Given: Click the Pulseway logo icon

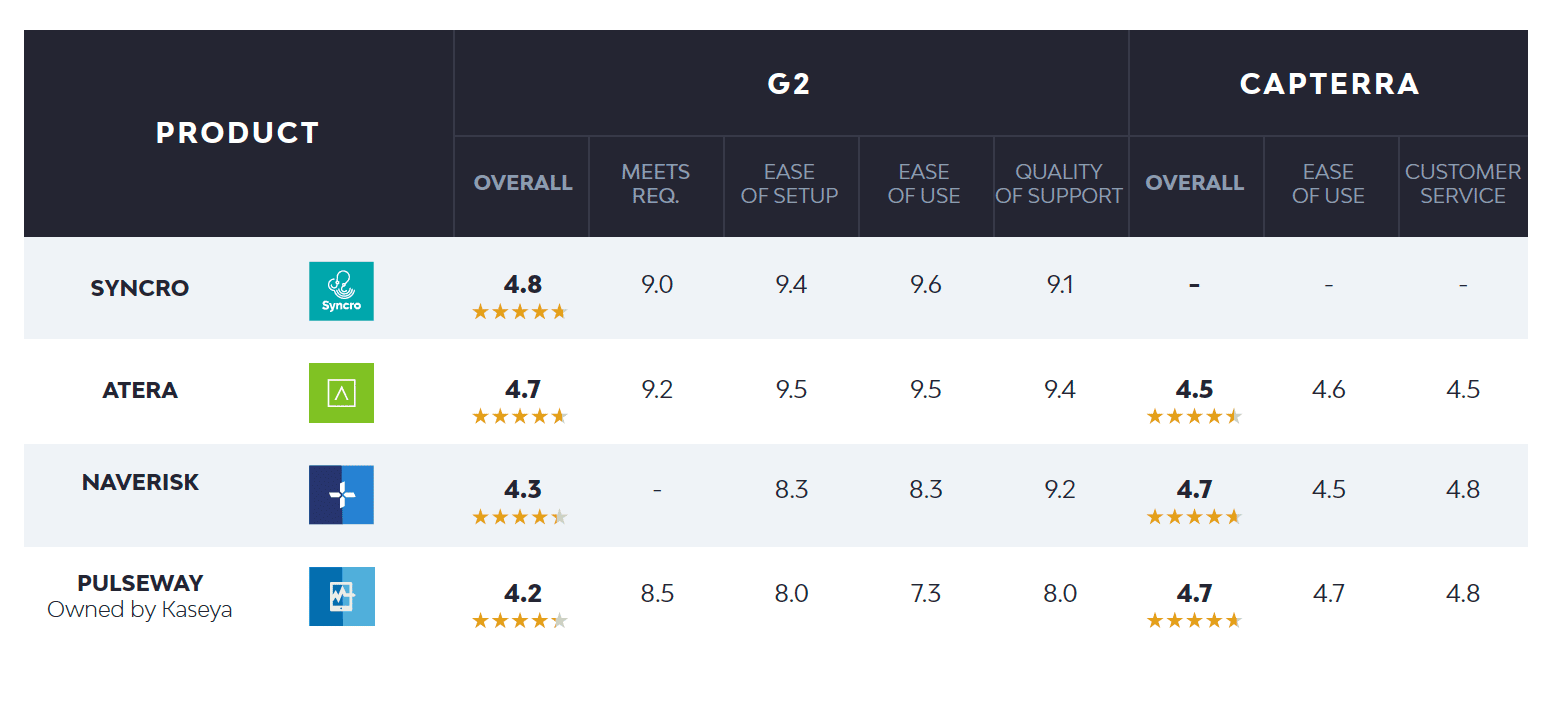Looking at the screenshot, I should tap(341, 596).
